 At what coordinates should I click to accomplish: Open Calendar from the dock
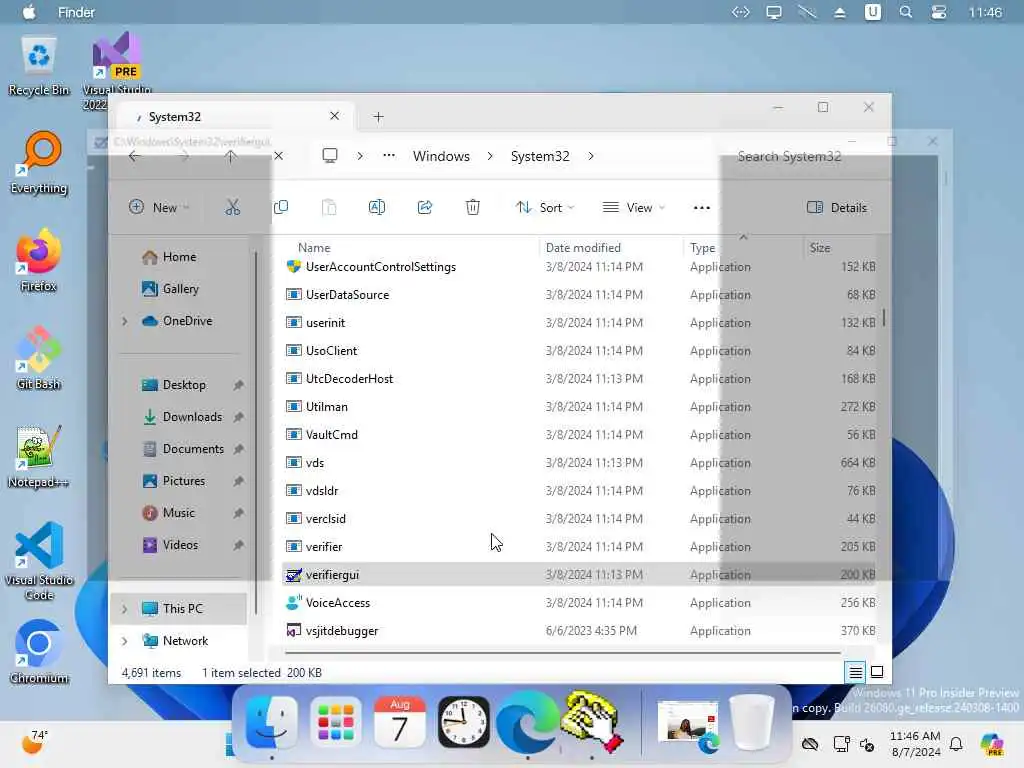tap(400, 723)
